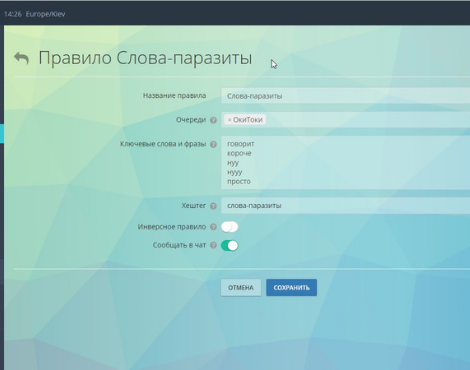Save the rule with СОХРАНИТЬ
The width and height of the screenshot is (470, 370).
click(291, 288)
